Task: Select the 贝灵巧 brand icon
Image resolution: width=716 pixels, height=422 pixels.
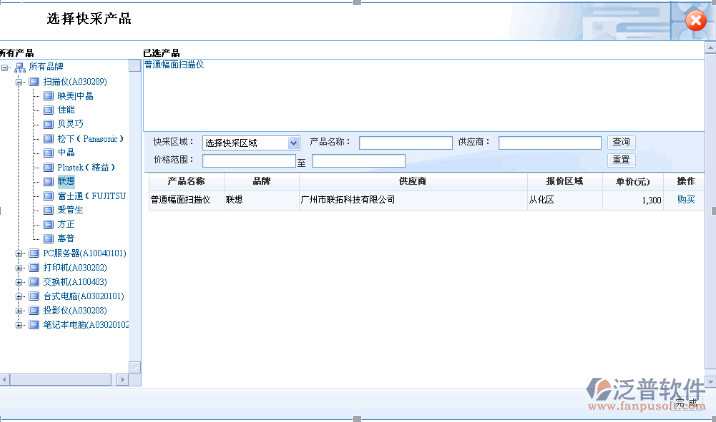Action: pos(48,124)
